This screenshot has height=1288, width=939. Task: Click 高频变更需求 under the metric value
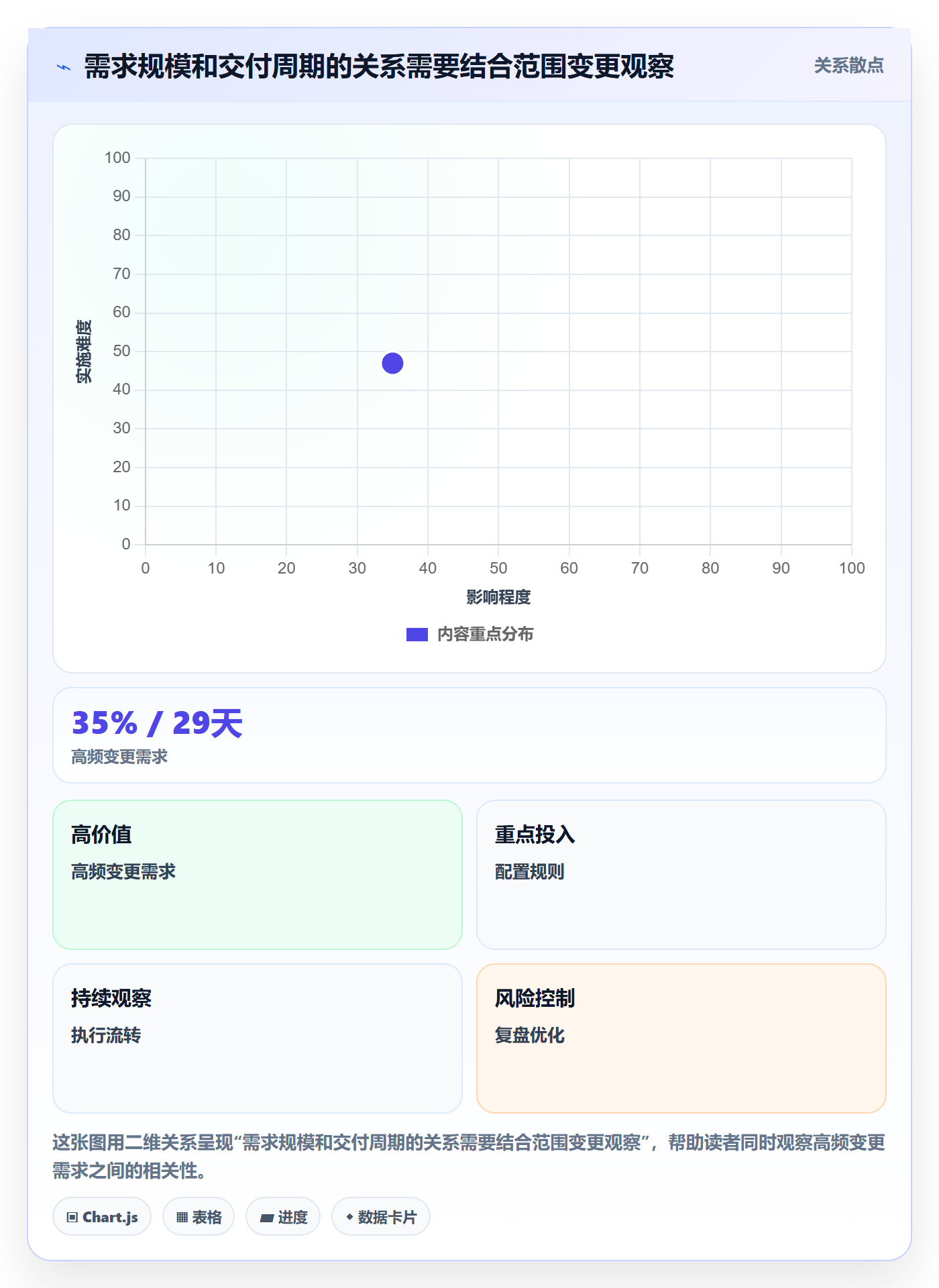click(119, 757)
